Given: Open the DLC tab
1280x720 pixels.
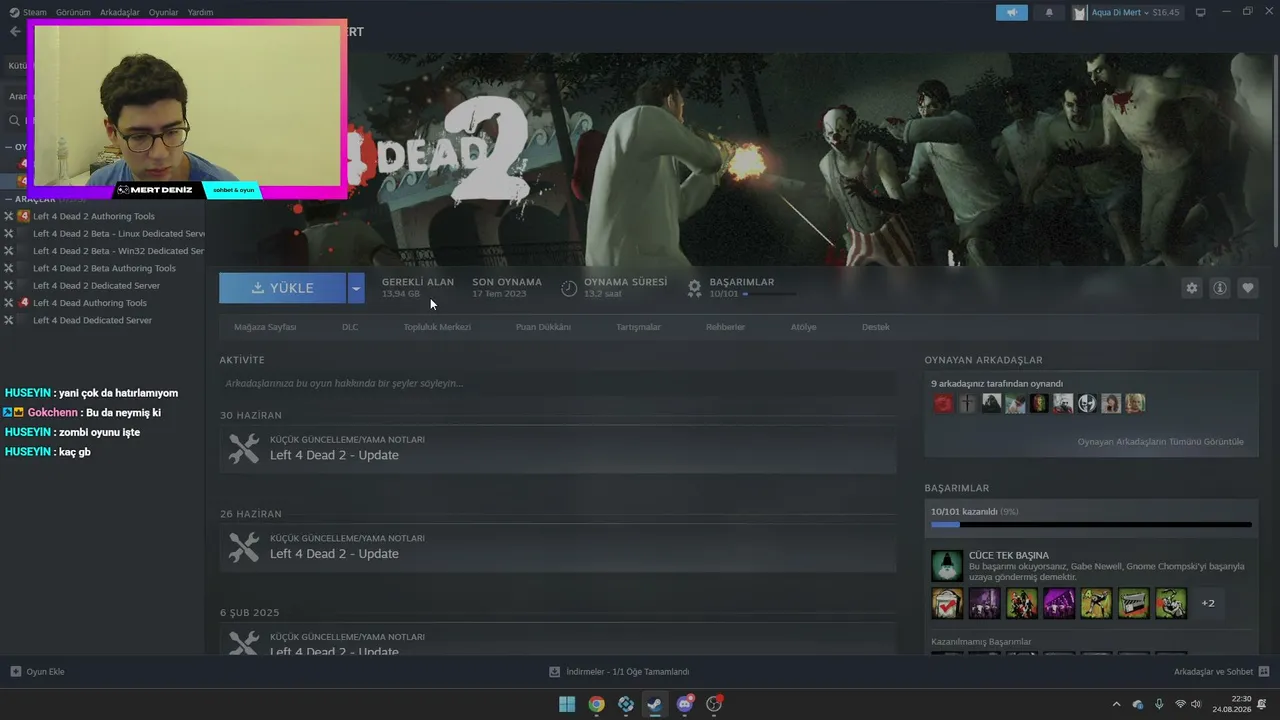Looking at the screenshot, I should [350, 327].
